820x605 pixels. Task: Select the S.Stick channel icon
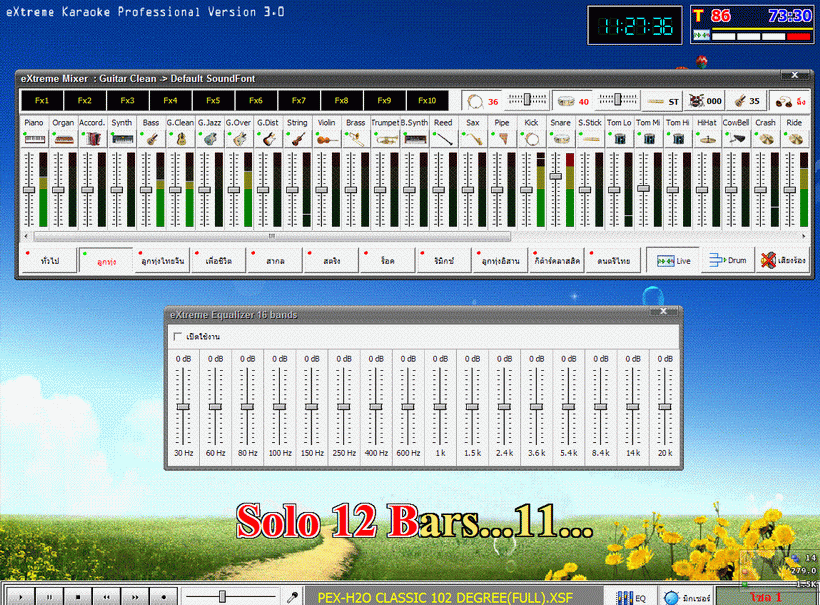pyautogui.click(x=591, y=139)
